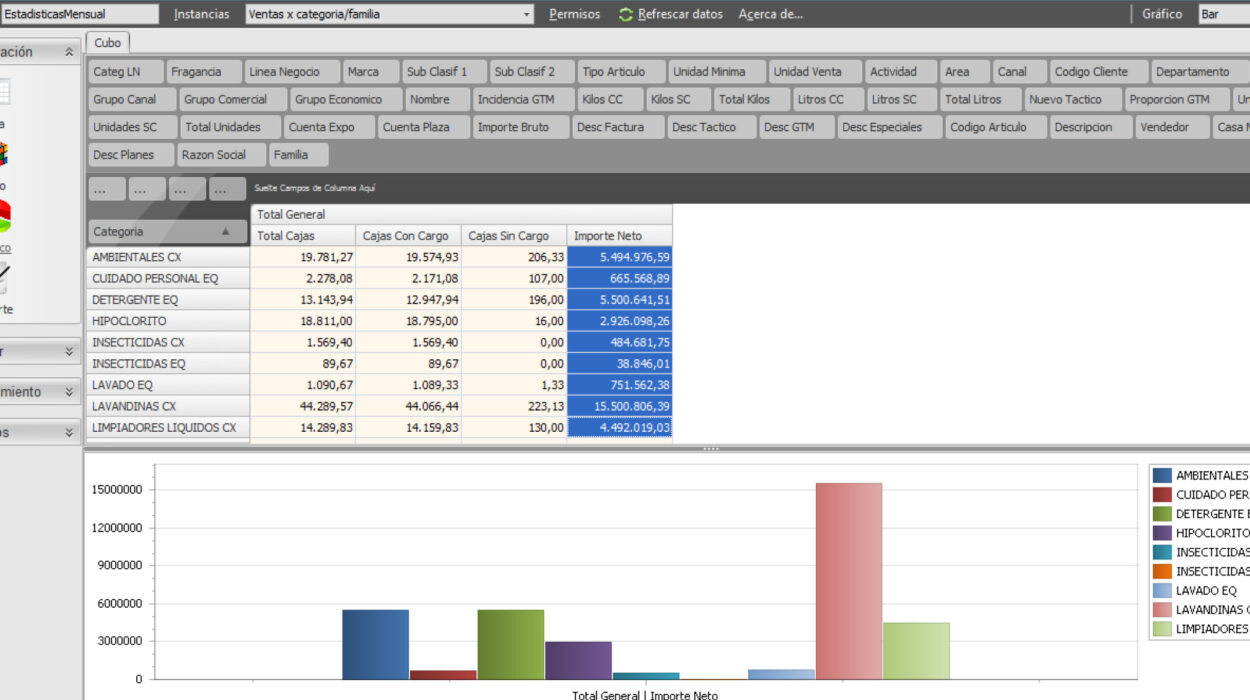1250x700 pixels.
Task: Open the Gráfico chart type combo showing Bar
Action: click(x=1224, y=14)
